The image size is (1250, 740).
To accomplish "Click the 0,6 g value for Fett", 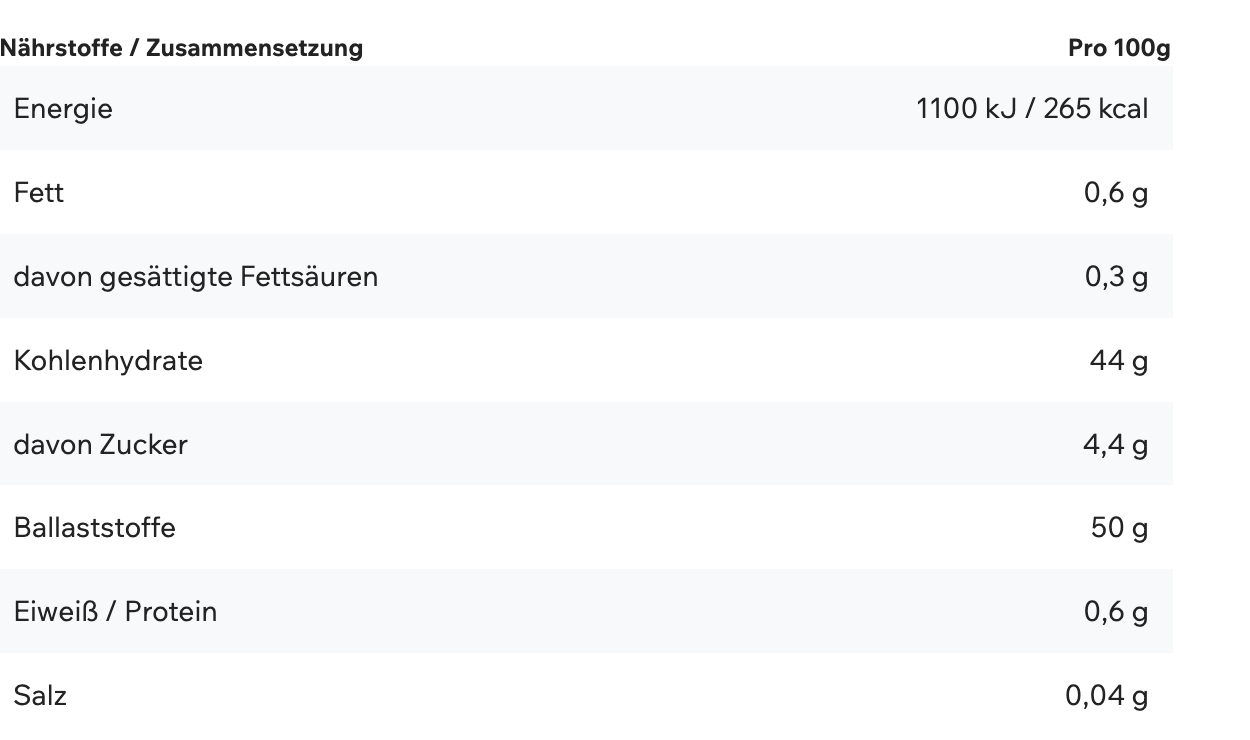I will coord(1115,192).
